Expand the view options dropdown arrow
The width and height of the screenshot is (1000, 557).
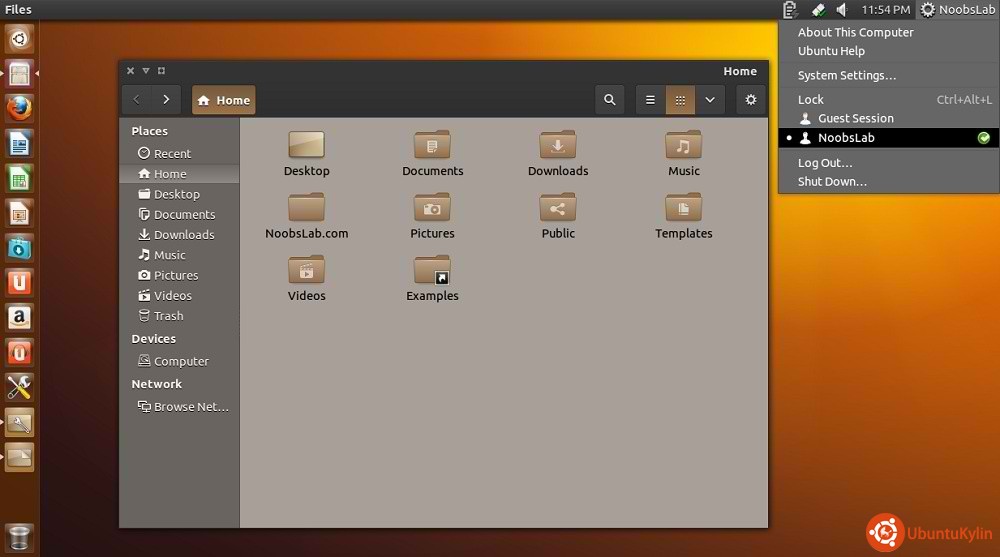pyautogui.click(x=709, y=100)
